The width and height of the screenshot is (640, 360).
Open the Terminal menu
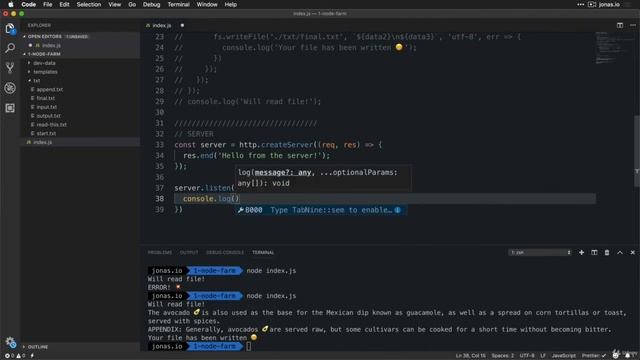point(178,4)
